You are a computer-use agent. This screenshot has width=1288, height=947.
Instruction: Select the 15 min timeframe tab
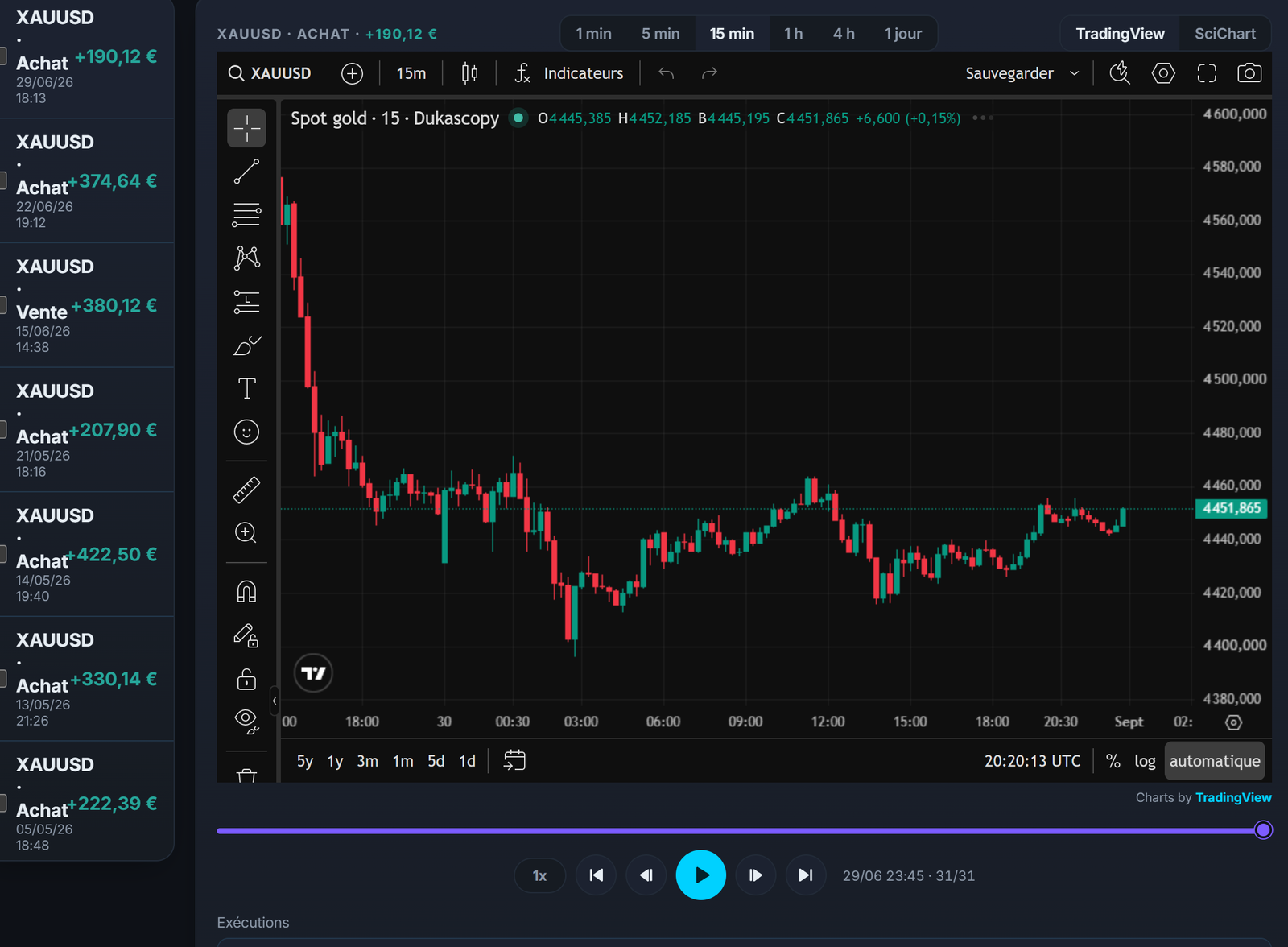(x=732, y=34)
